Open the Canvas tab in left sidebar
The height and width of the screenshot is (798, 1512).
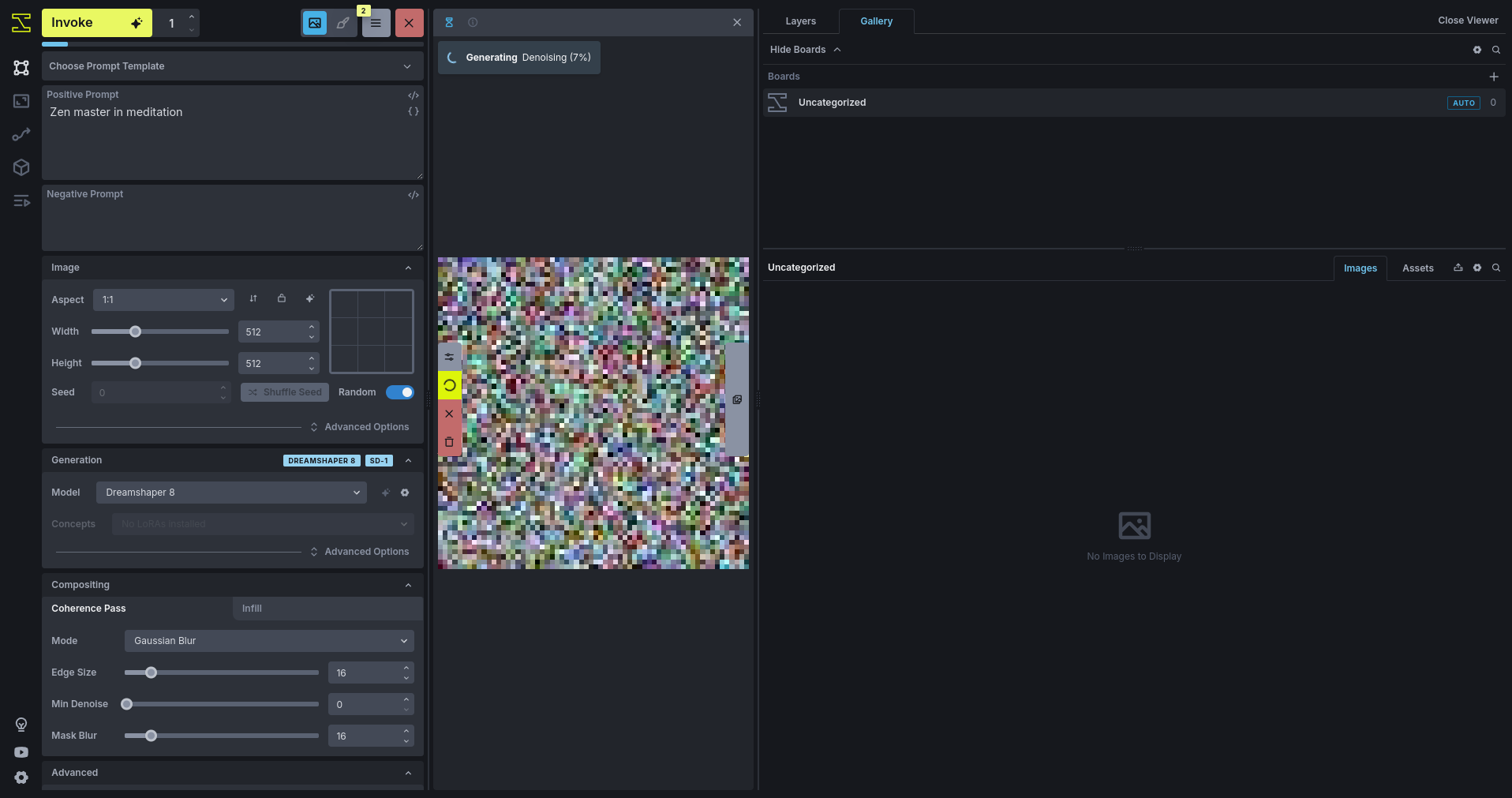21,68
